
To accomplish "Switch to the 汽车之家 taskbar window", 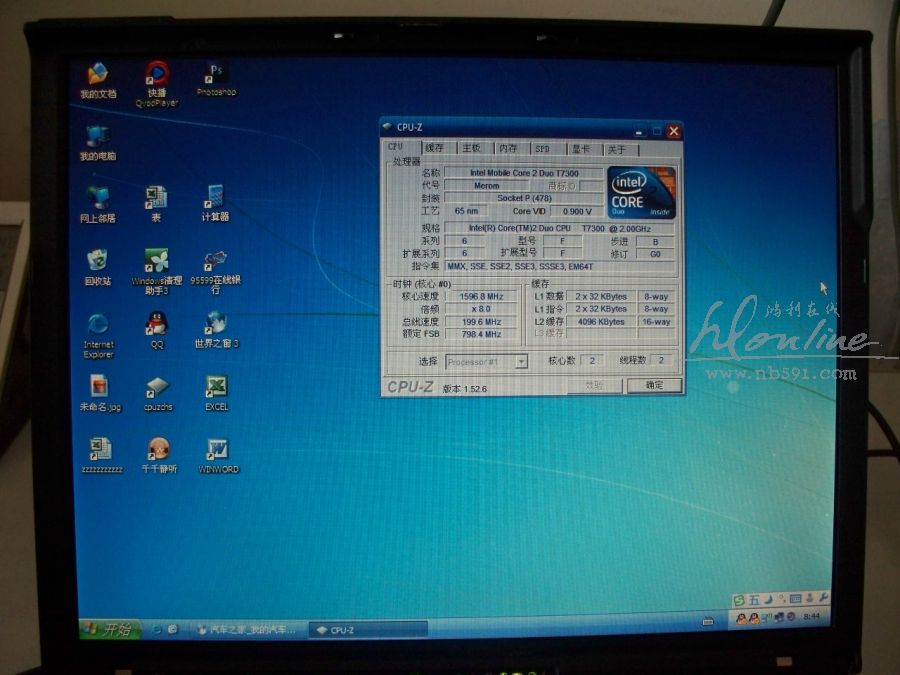I will [x=248, y=630].
